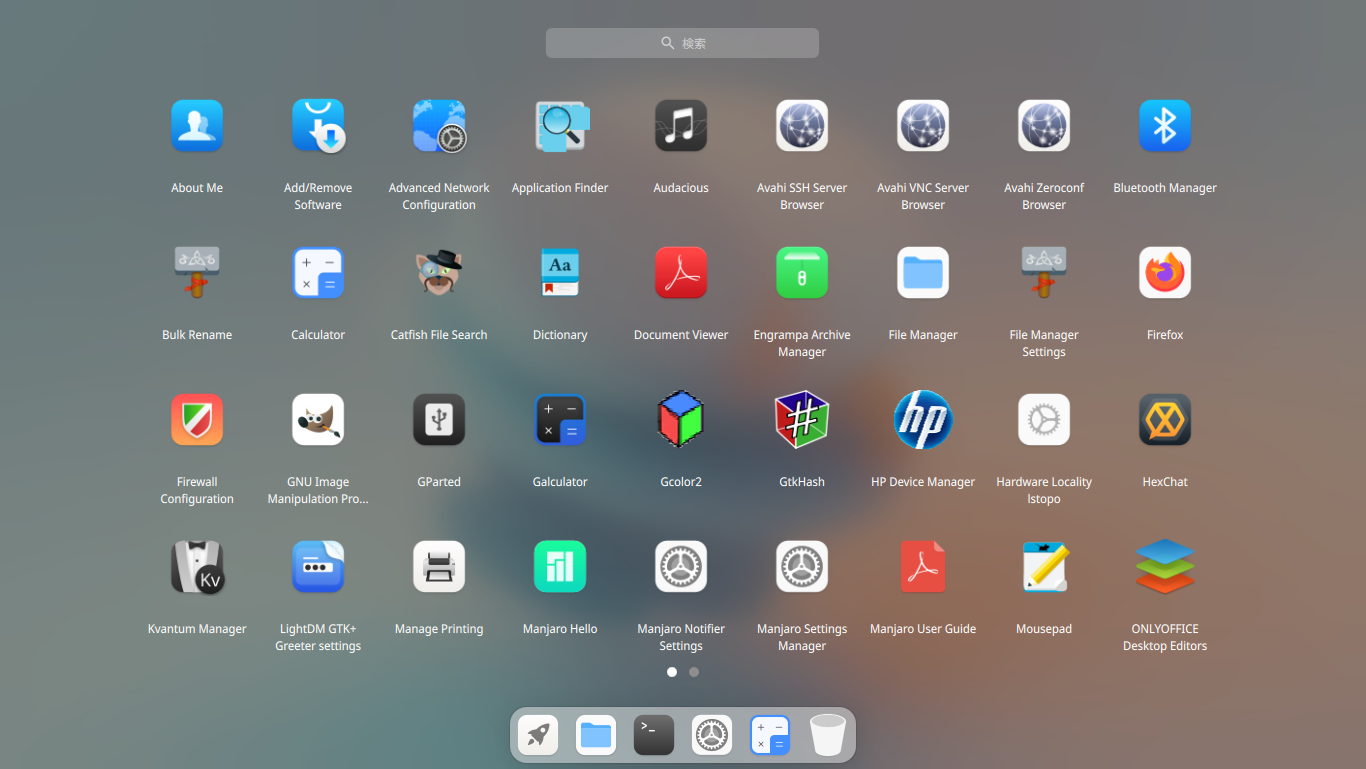
Task: Open LightDM GTK+ Greeter settings
Action: click(318, 567)
